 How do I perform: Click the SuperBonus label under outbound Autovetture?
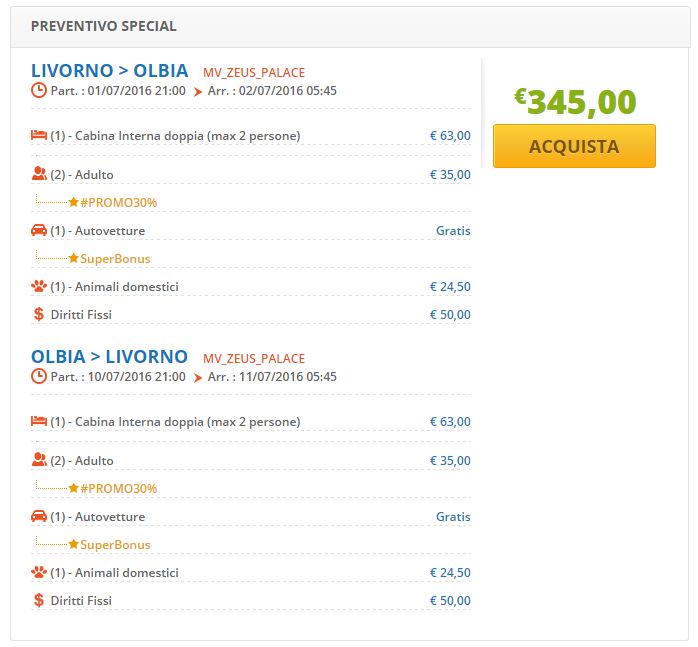[x=115, y=259]
